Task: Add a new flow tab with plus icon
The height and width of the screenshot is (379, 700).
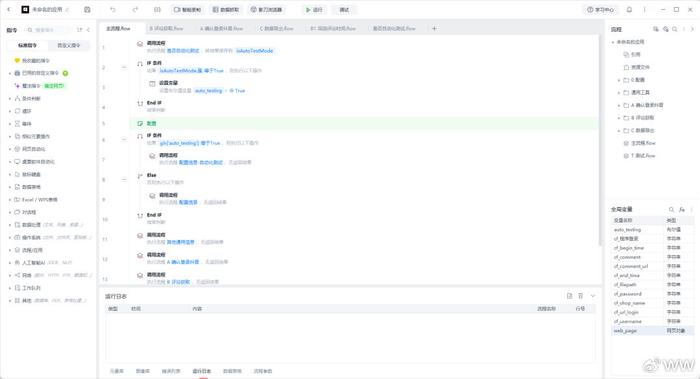Action: tap(434, 29)
